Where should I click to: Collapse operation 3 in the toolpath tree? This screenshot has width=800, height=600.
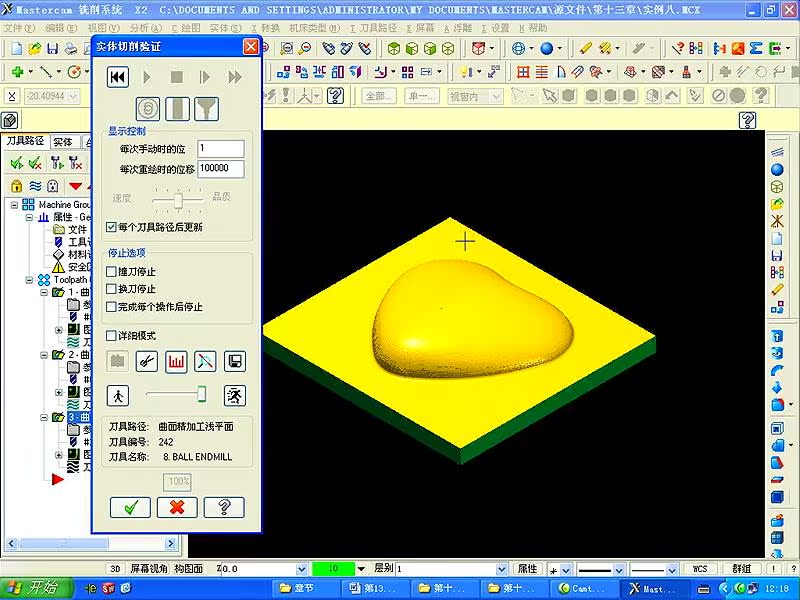coord(44,417)
